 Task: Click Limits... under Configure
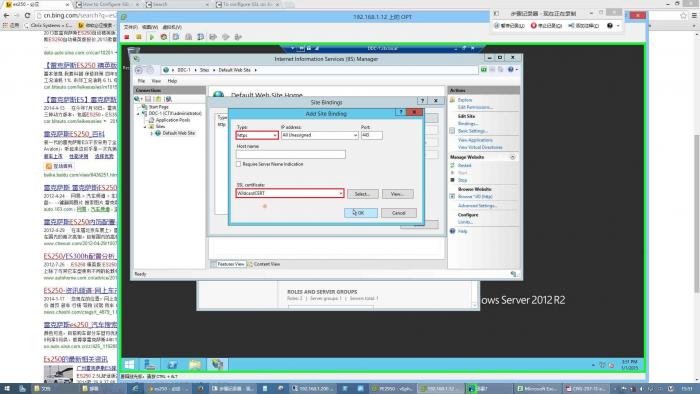click(465, 222)
